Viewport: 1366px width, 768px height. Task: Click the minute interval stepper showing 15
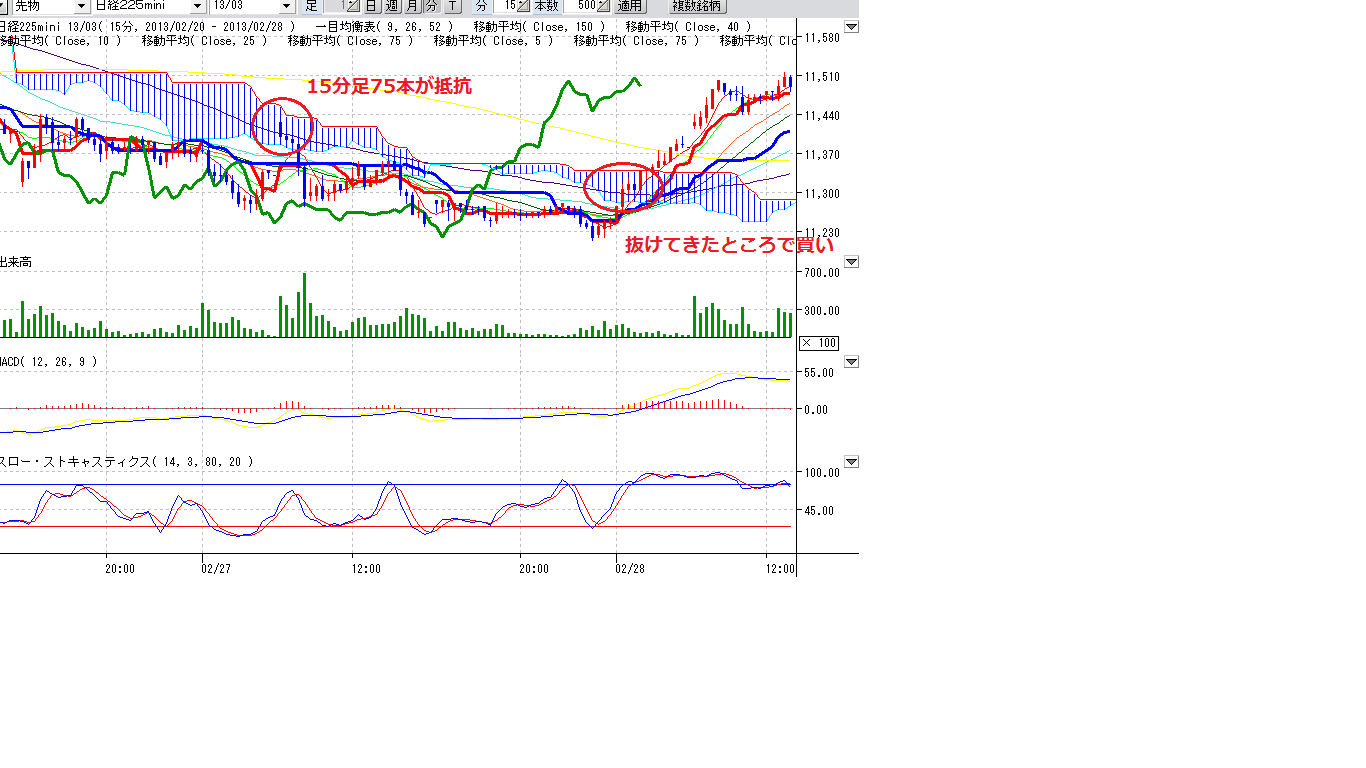coord(522,6)
